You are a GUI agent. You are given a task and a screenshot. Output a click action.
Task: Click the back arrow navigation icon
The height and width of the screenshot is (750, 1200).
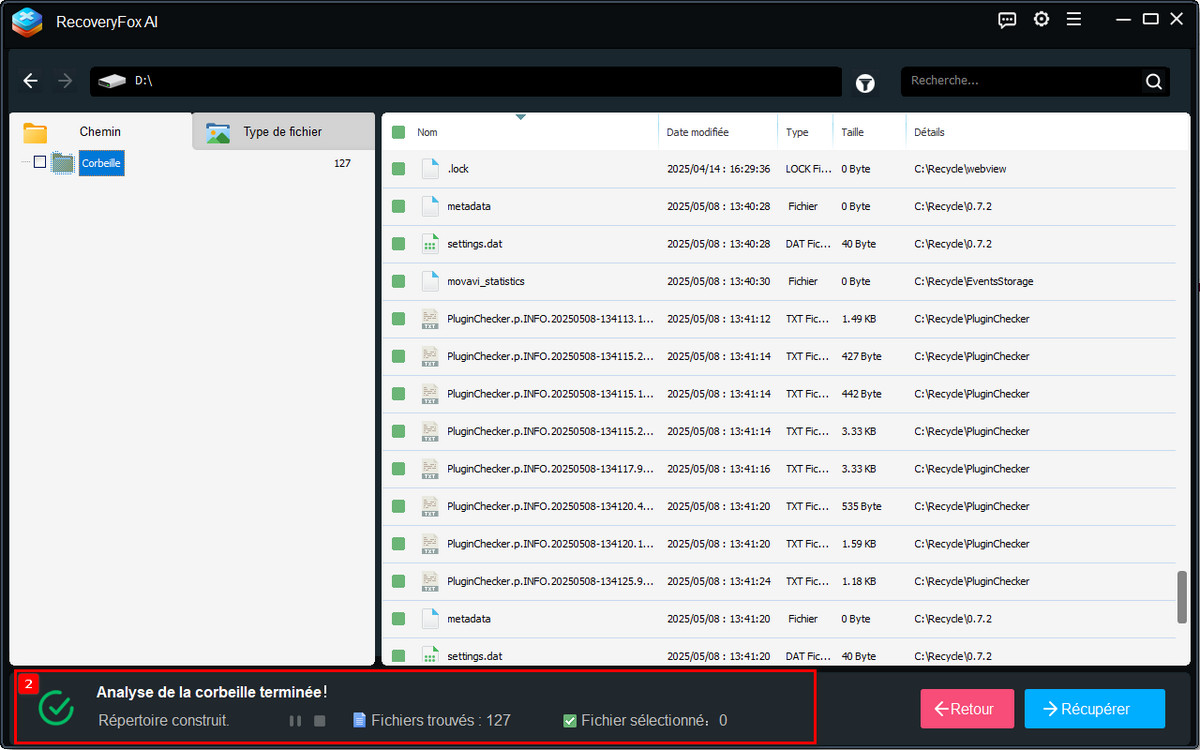(31, 81)
